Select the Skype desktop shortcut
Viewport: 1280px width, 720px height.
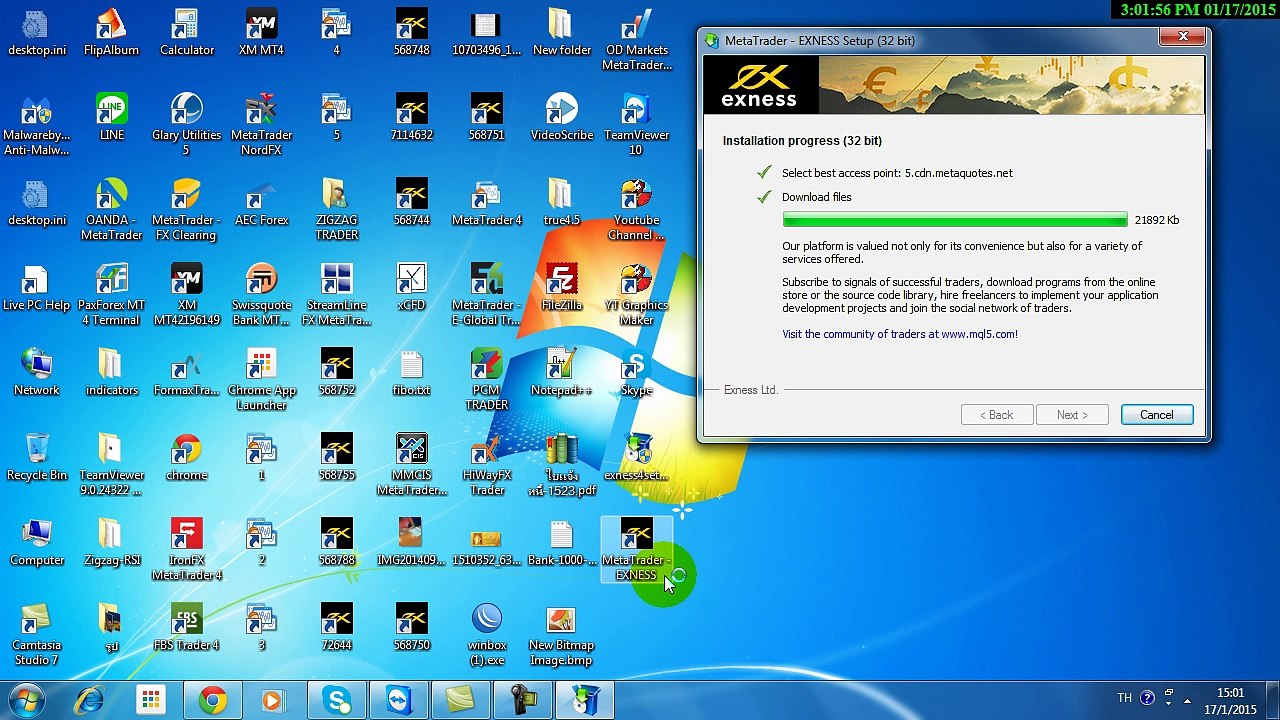click(x=636, y=372)
